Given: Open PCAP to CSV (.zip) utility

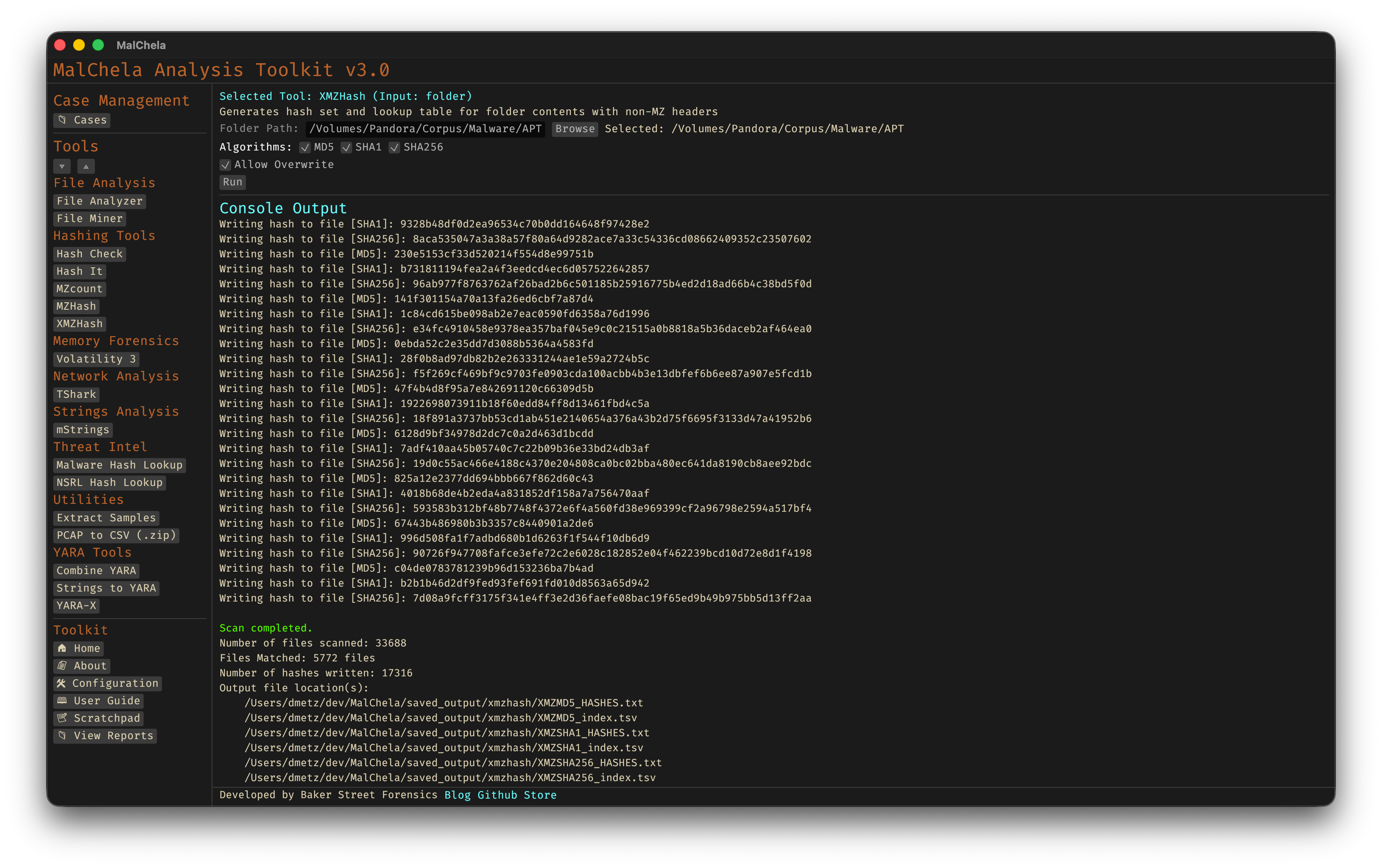Looking at the screenshot, I should 116,535.
